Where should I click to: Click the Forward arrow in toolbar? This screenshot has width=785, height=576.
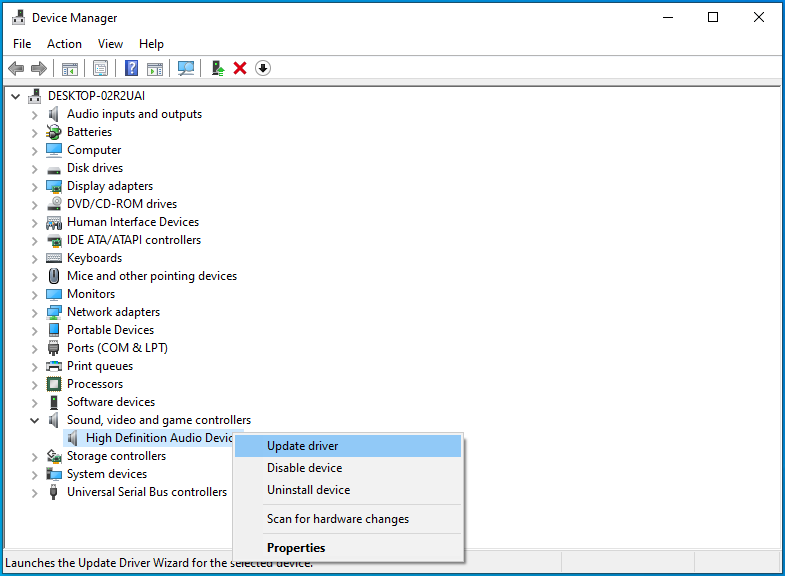tap(39, 68)
